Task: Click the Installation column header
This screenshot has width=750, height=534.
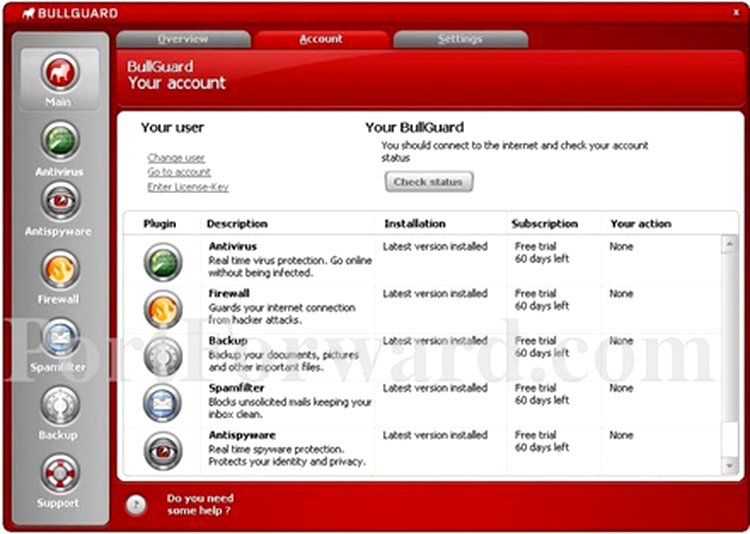Action: coord(415,224)
